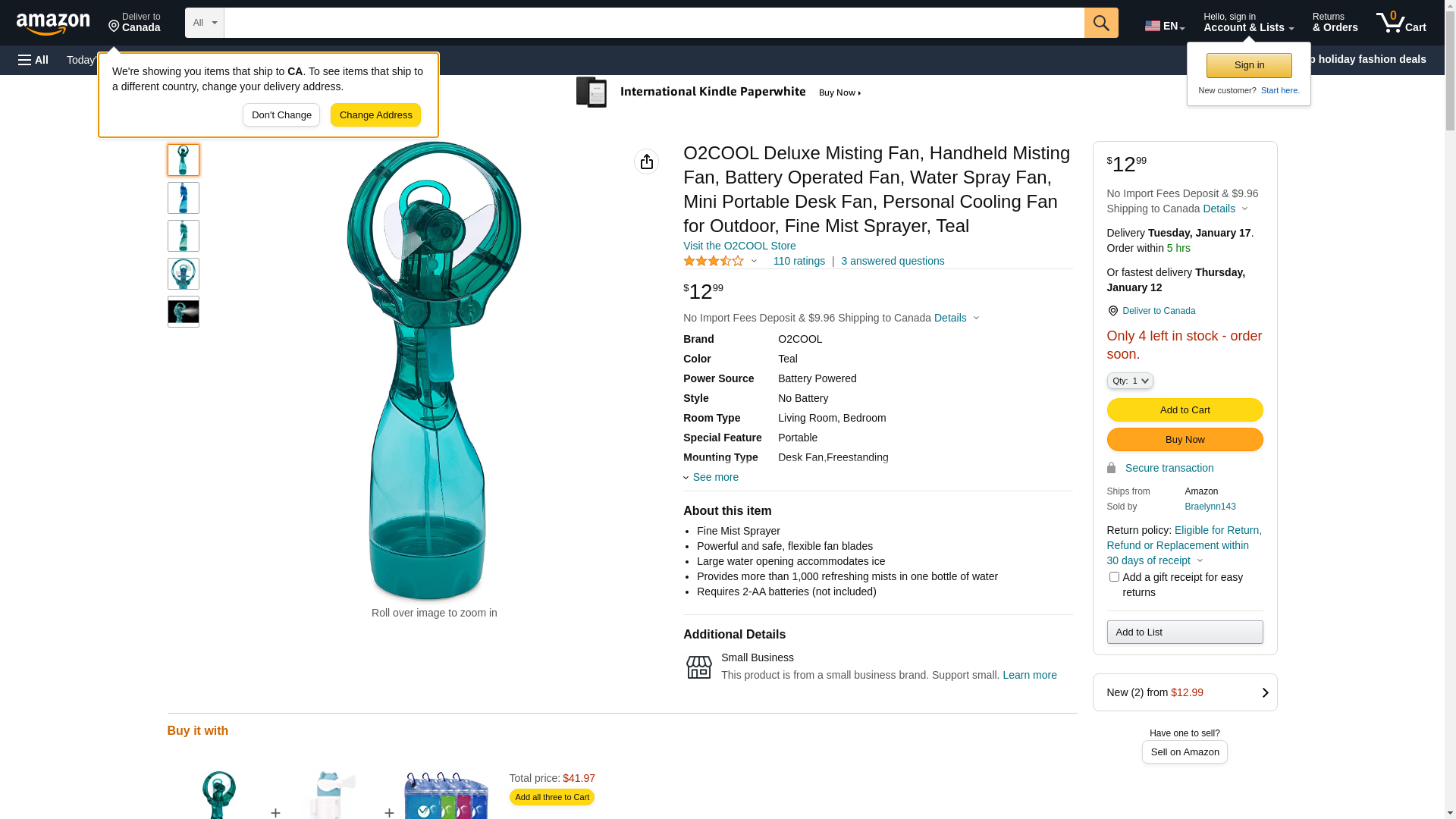Visit the O2COOL Store link
This screenshot has height=819, width=1456.
tap(739, 246)
